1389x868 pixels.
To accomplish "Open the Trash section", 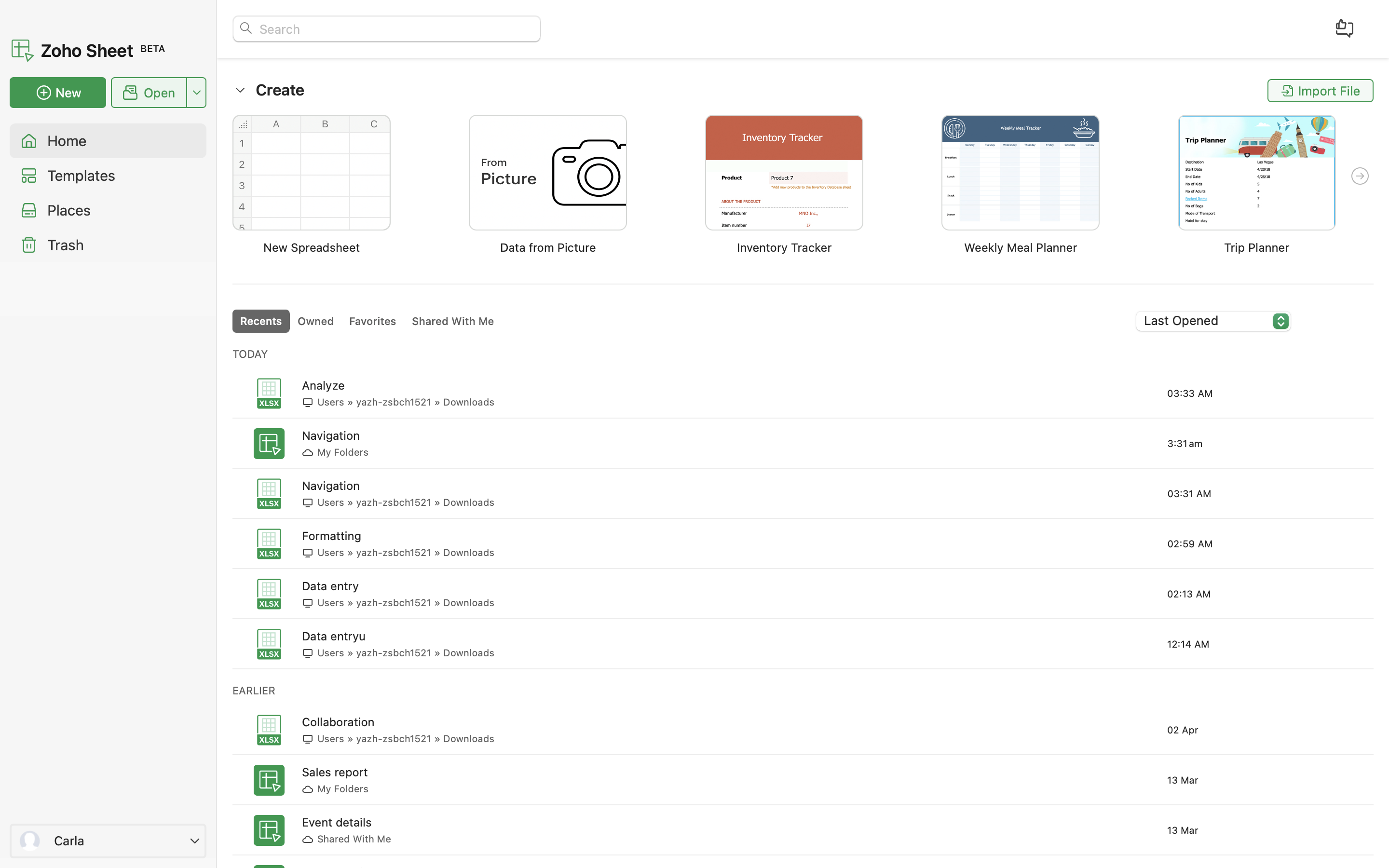I will click(65, 245).
